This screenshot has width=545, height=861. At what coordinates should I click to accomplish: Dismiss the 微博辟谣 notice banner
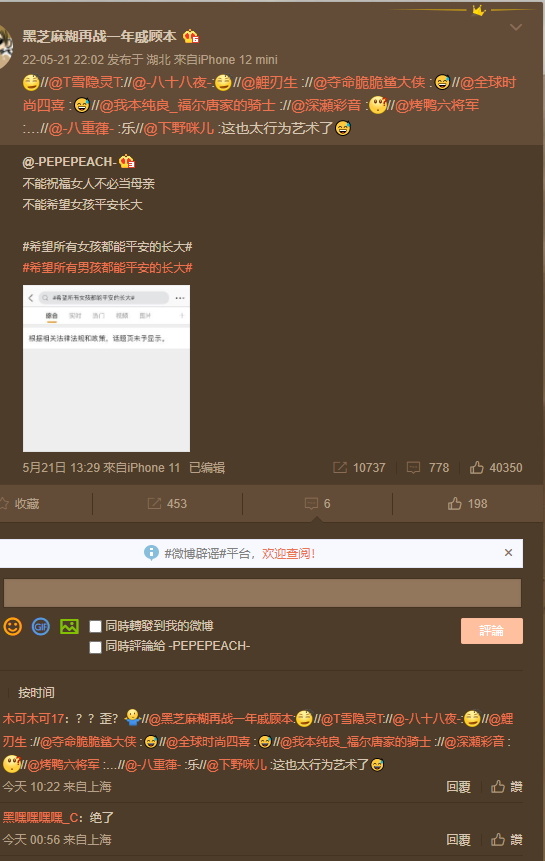tap(508, 552)
